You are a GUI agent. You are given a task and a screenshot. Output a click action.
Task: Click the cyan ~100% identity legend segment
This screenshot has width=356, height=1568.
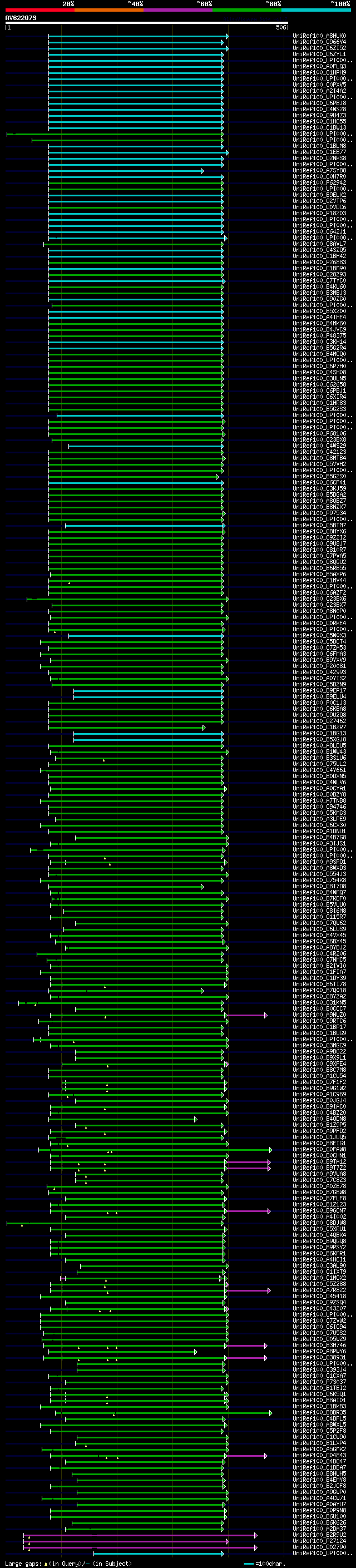(317, 10)
